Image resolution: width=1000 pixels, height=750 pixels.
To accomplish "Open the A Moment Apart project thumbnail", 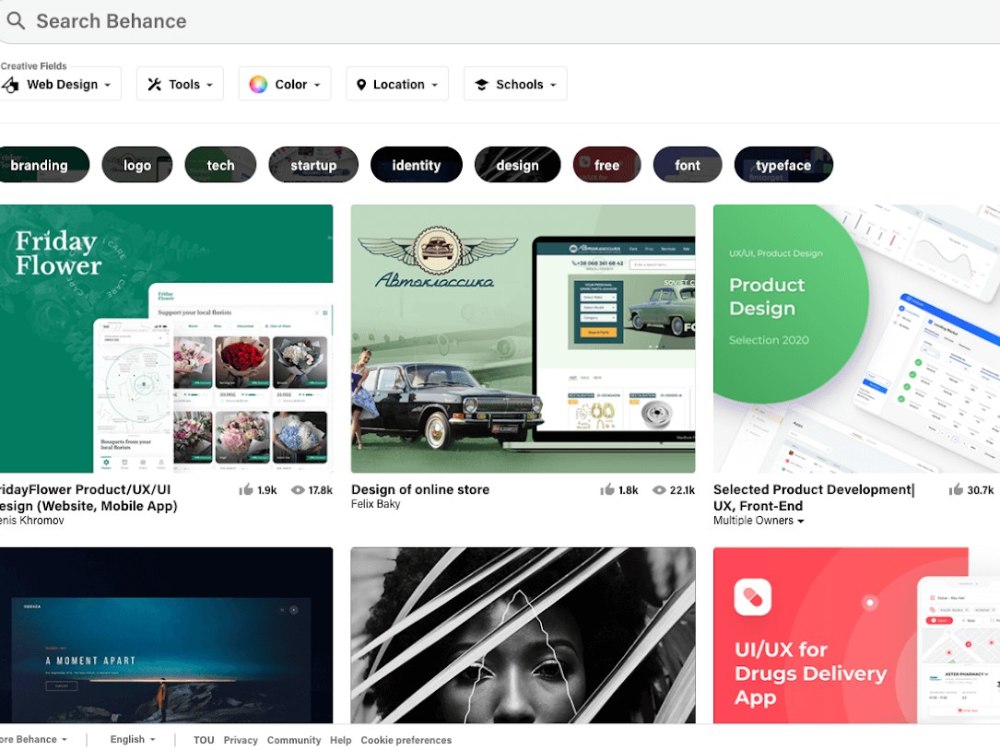I will (x=166, y=635).
